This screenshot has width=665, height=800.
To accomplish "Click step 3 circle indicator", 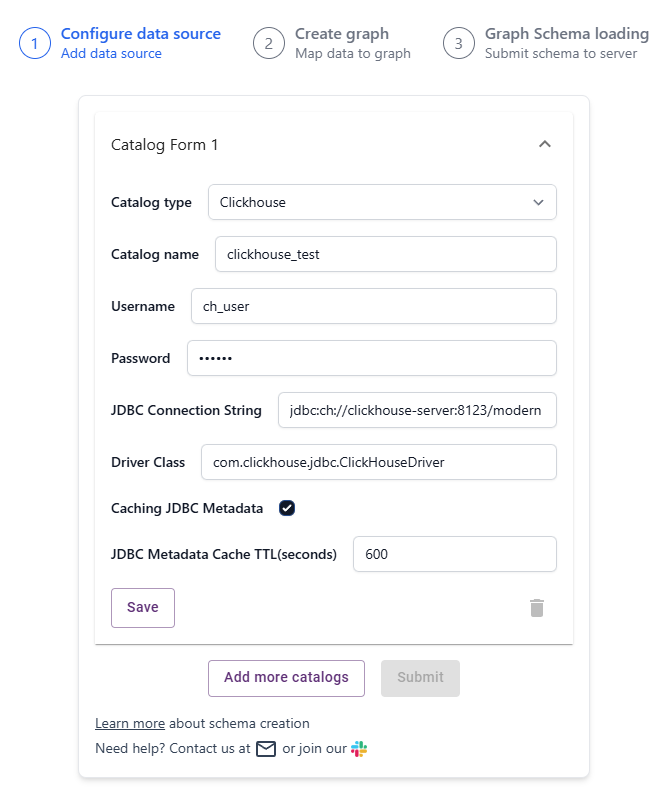I will [458, 43].
